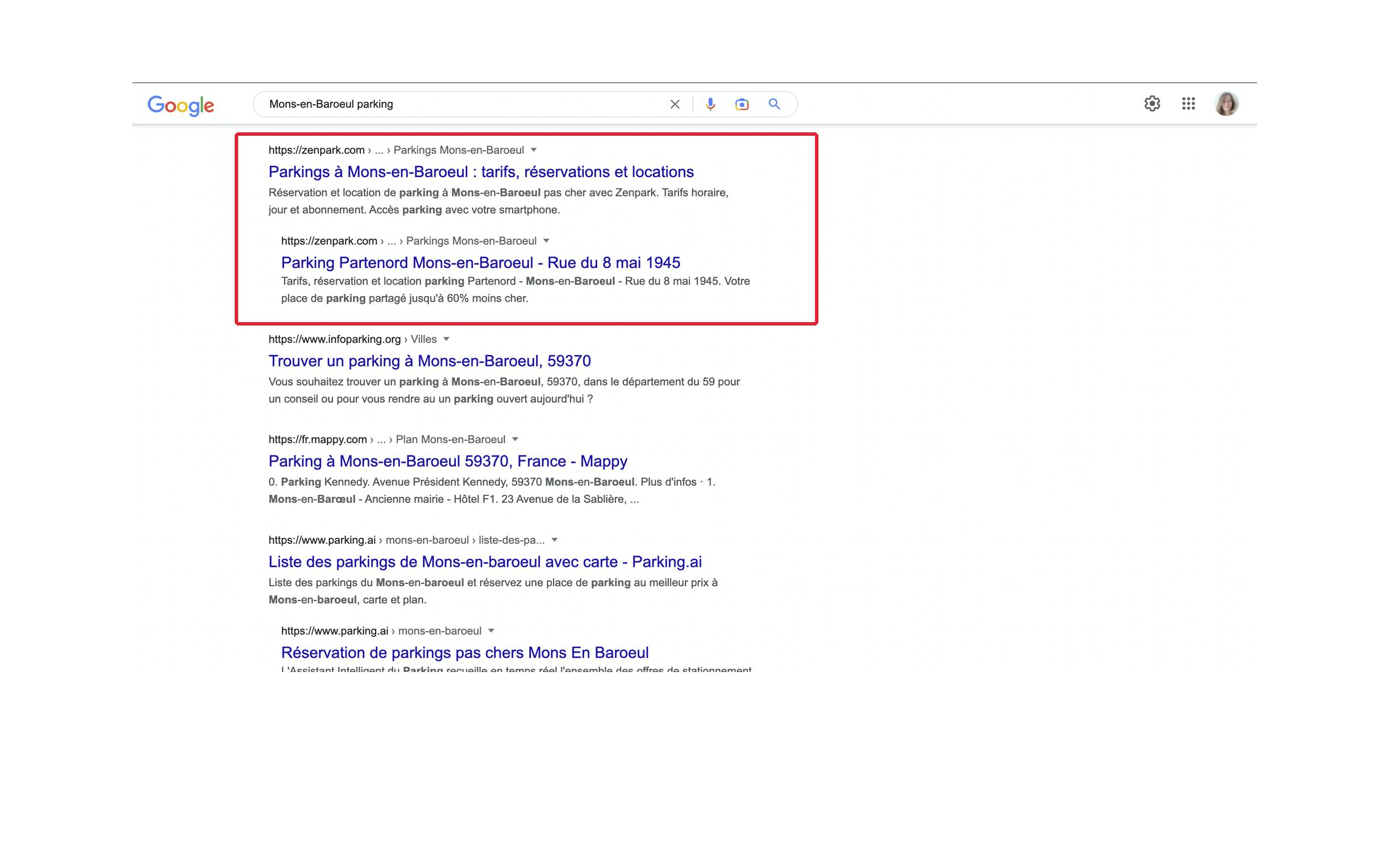Open 'Réservation de parkings pas chers Mons En Baroeul'

click(x=465, y=653)
